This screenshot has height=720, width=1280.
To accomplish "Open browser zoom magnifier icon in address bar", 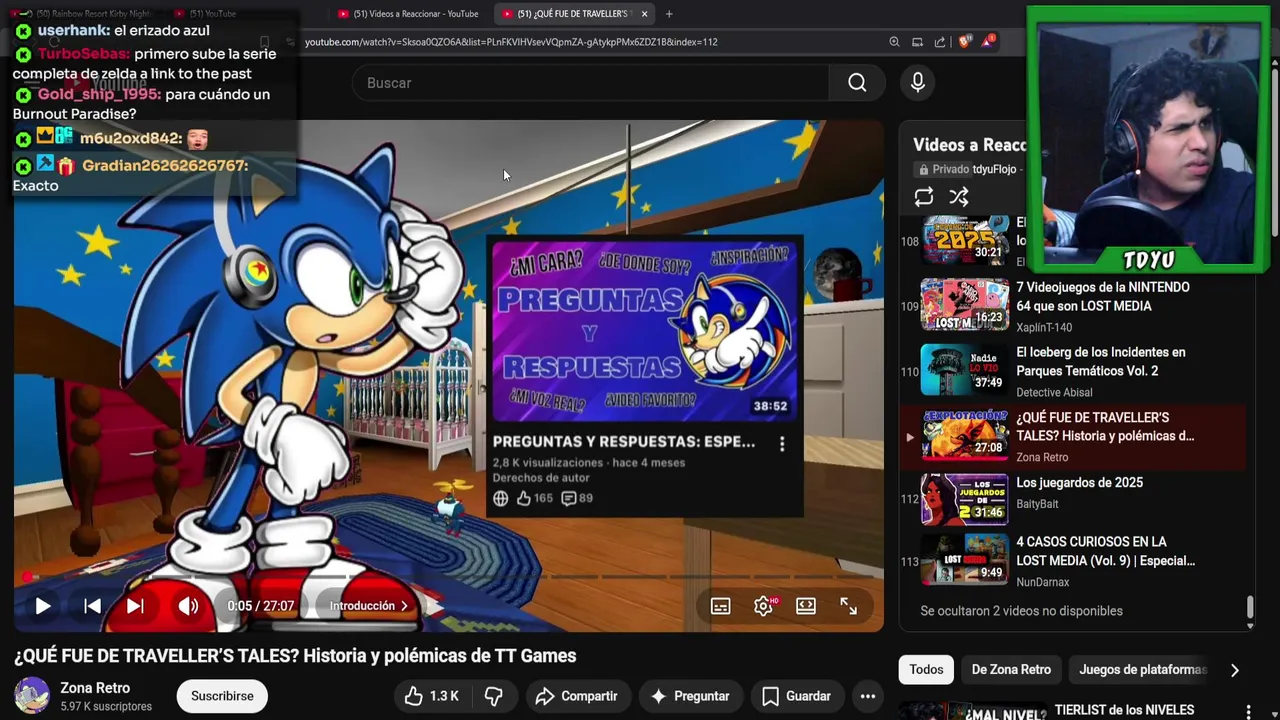I will 894,42.
